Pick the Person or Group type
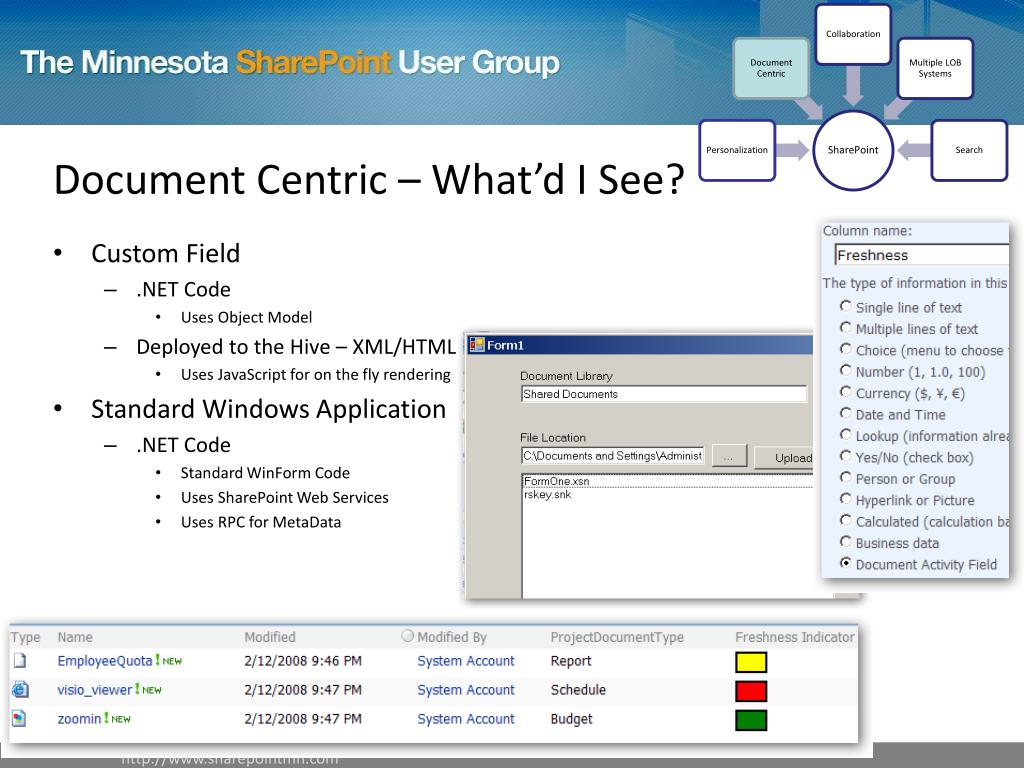The image size is (1024, 768). click(x=846, y=478)
